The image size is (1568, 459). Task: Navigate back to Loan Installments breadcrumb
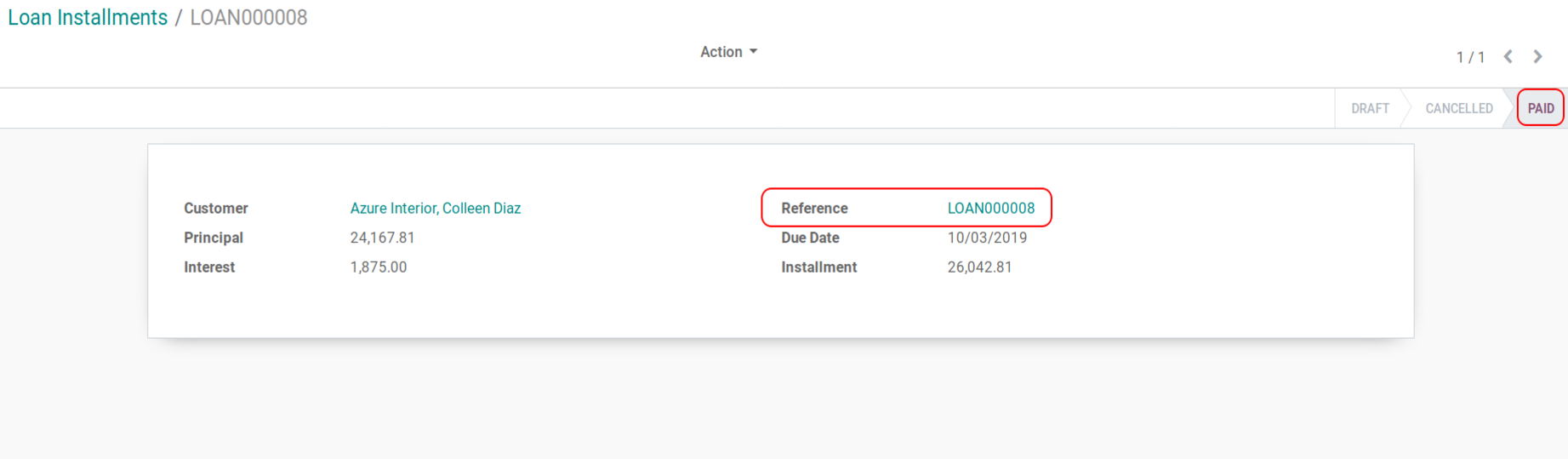pyautogui.click(x=88, y=18)
